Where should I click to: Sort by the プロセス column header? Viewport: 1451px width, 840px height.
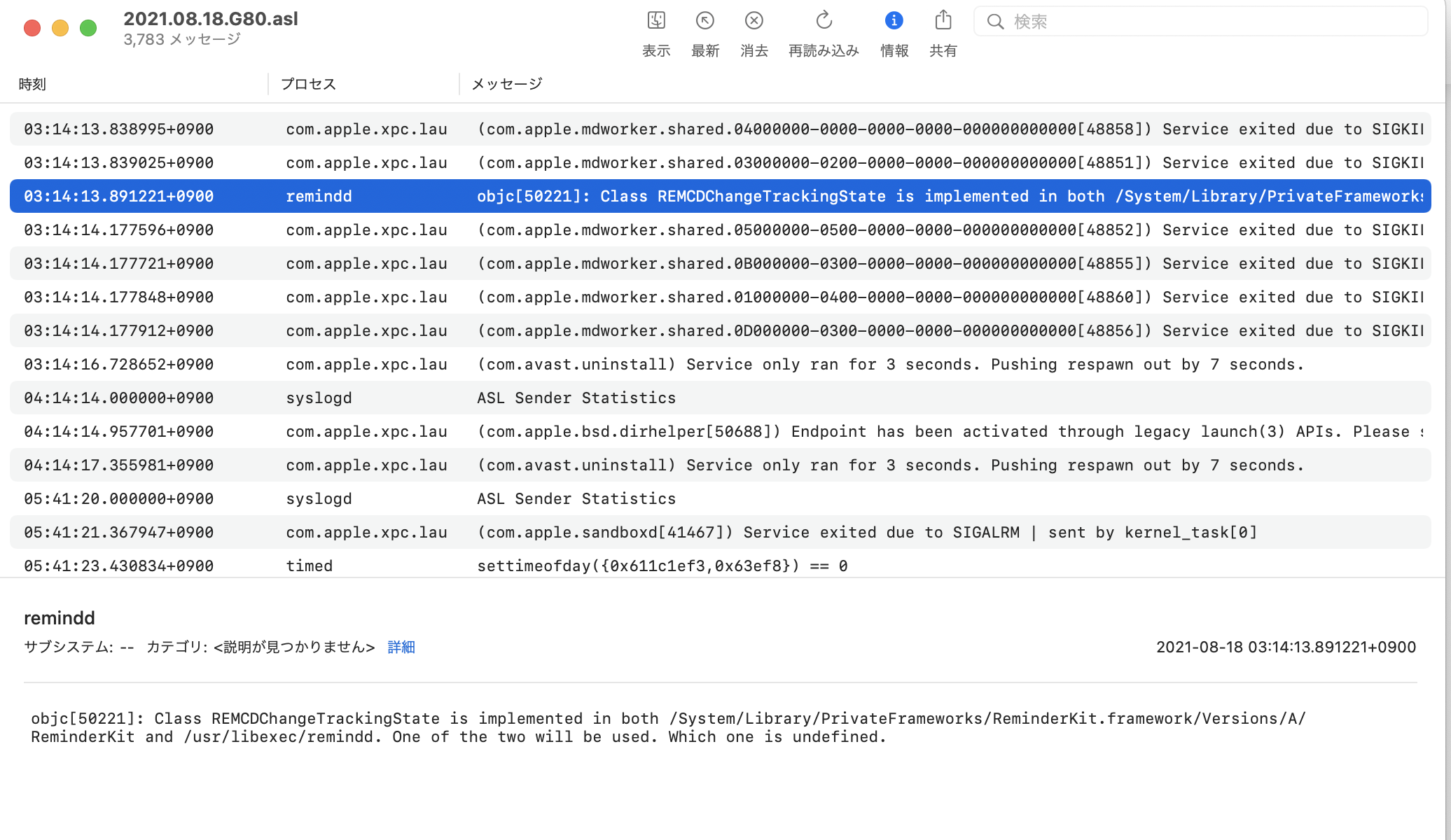pos(308,84)
